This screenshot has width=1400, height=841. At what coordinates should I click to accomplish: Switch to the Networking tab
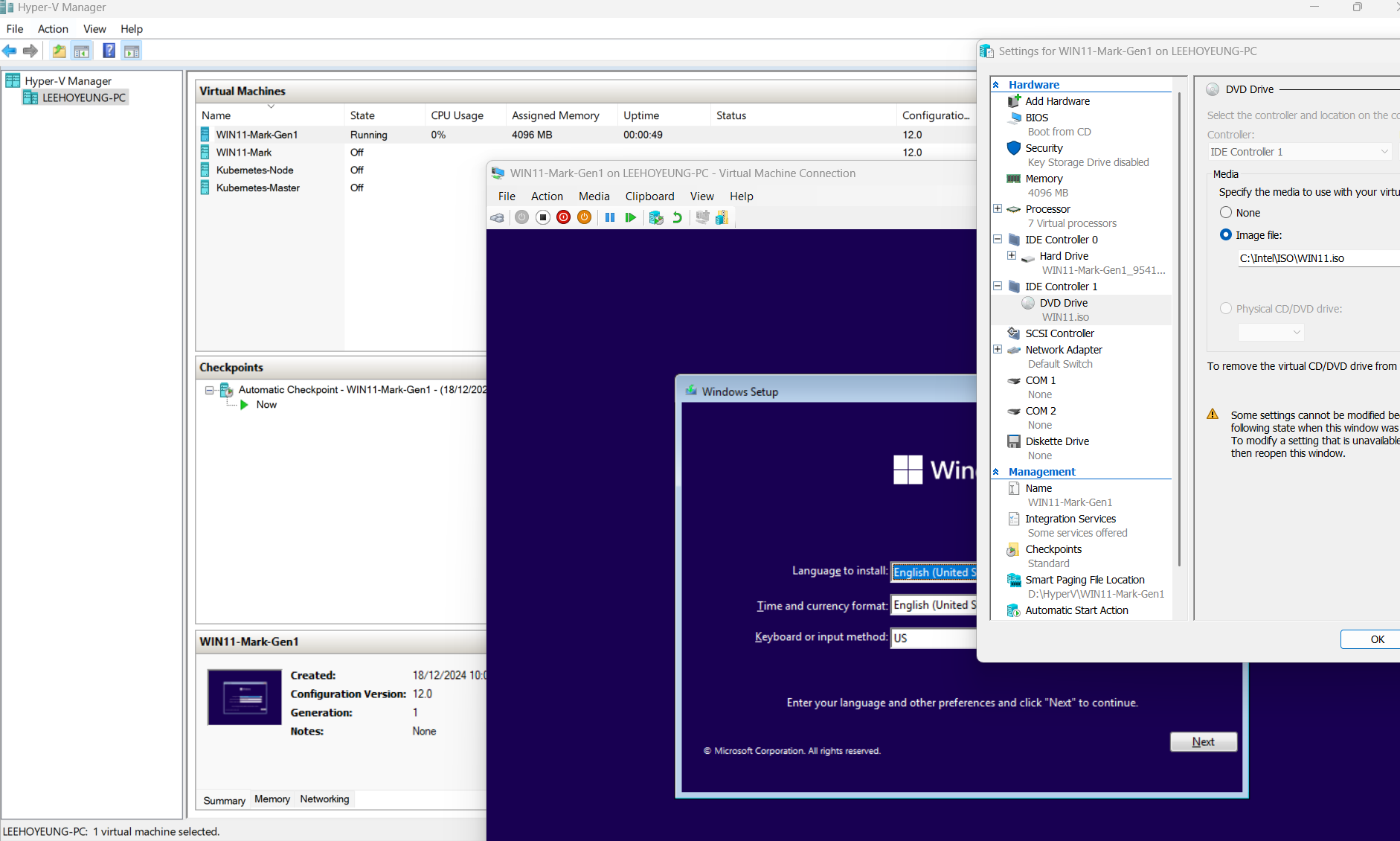point(324,799)
